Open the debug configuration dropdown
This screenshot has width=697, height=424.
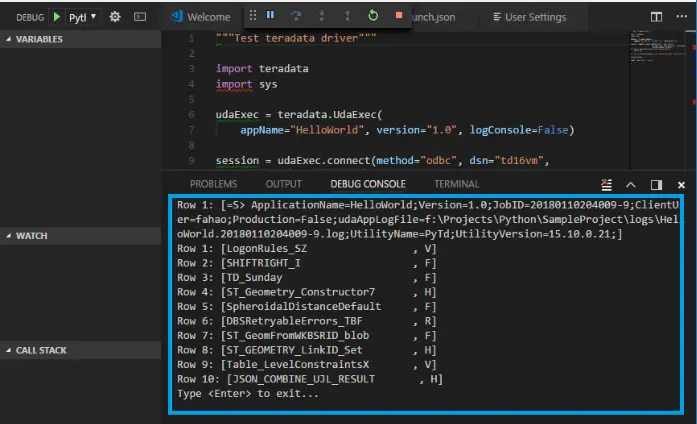pyautogui.click(x=83, y=17)
